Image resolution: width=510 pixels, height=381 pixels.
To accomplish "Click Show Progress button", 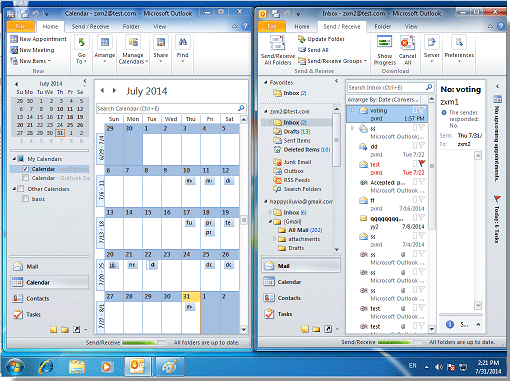I will click(x=385, y=51).
